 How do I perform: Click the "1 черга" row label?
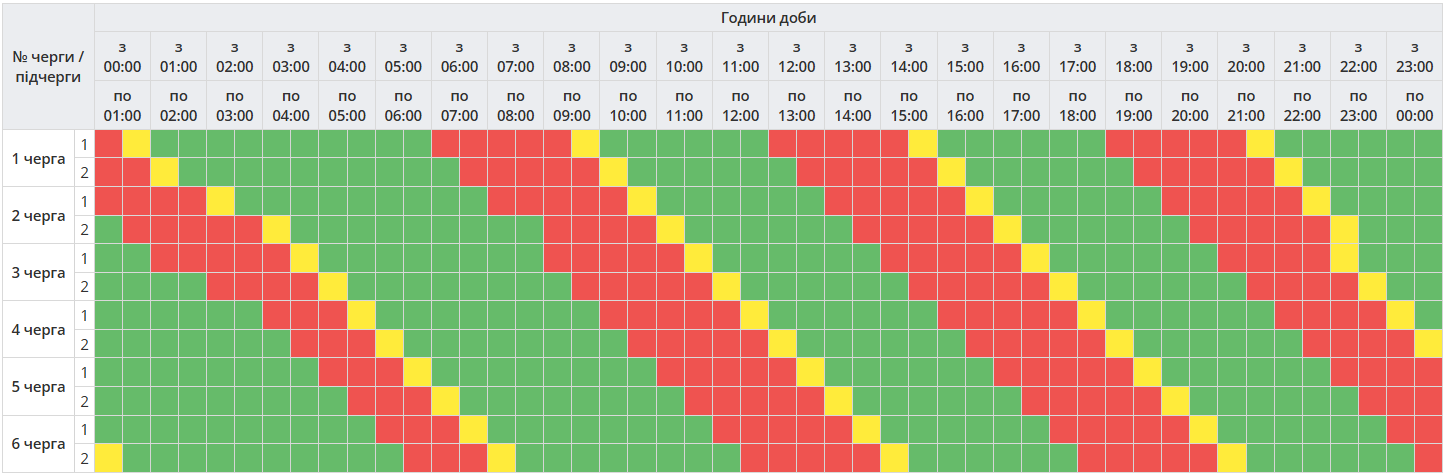(x=39, y=158)
